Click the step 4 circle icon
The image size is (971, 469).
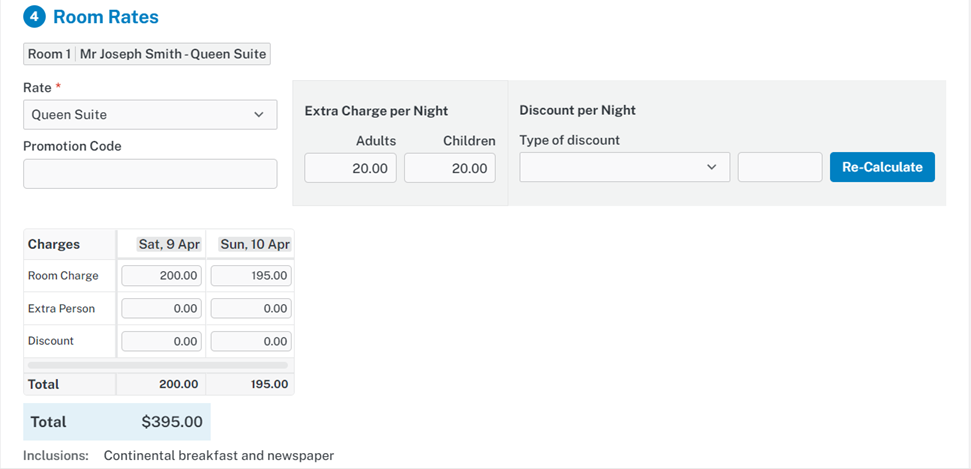click(x=36, y=17)
